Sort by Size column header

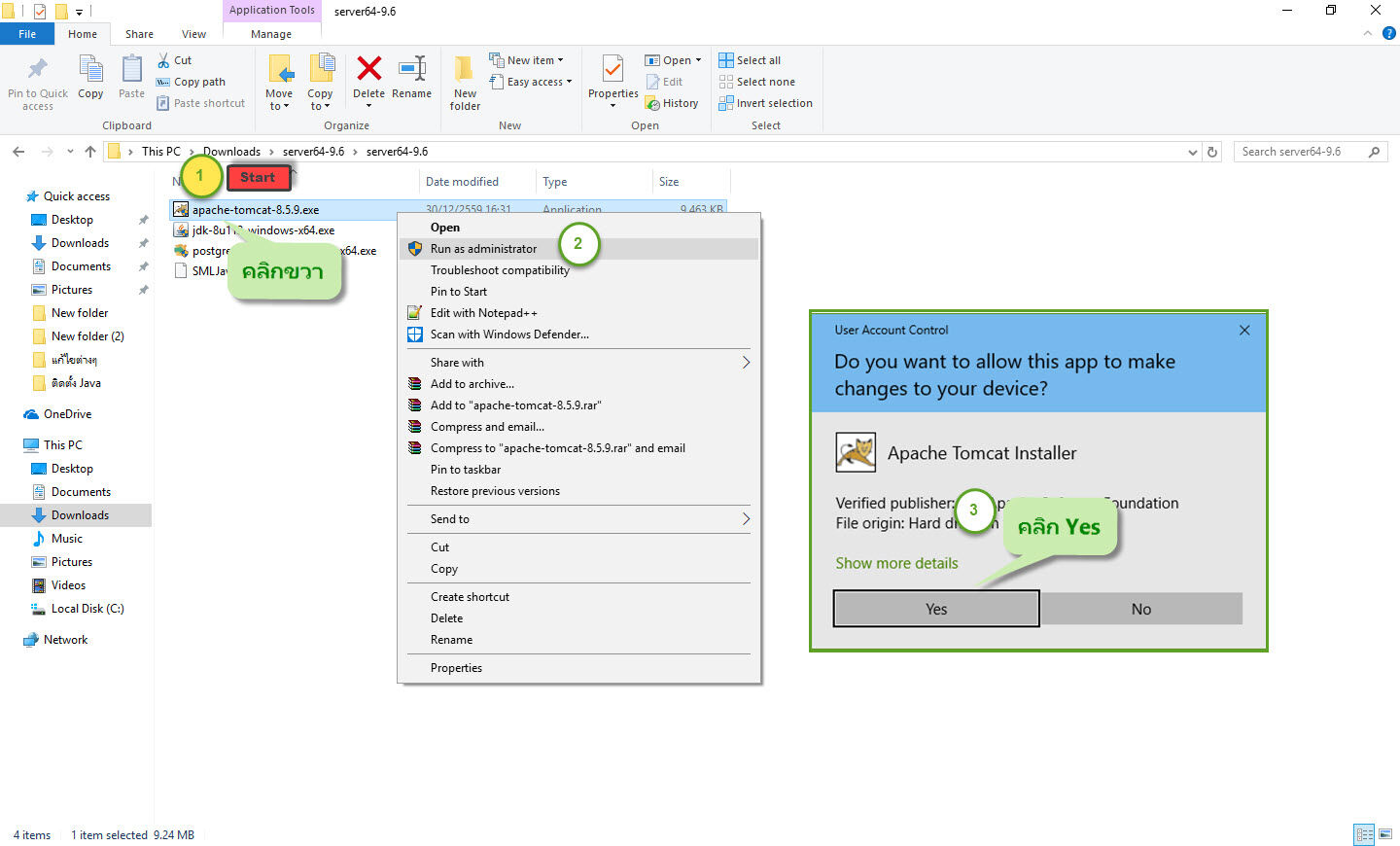669,182
